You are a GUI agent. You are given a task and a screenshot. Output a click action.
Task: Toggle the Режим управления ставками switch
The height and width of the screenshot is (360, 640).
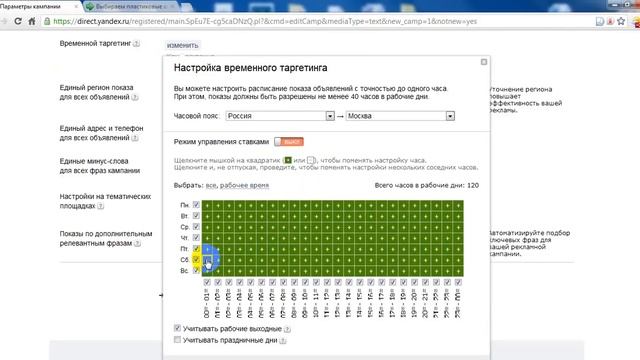(x=289, y=142)
